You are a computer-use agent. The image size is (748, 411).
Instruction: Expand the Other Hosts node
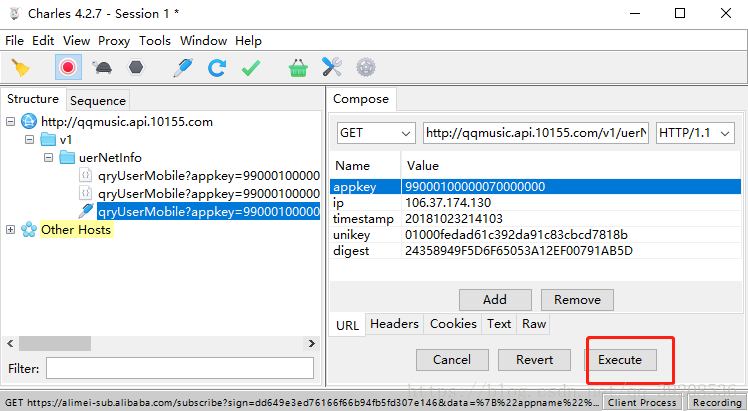tap(10, 229)
